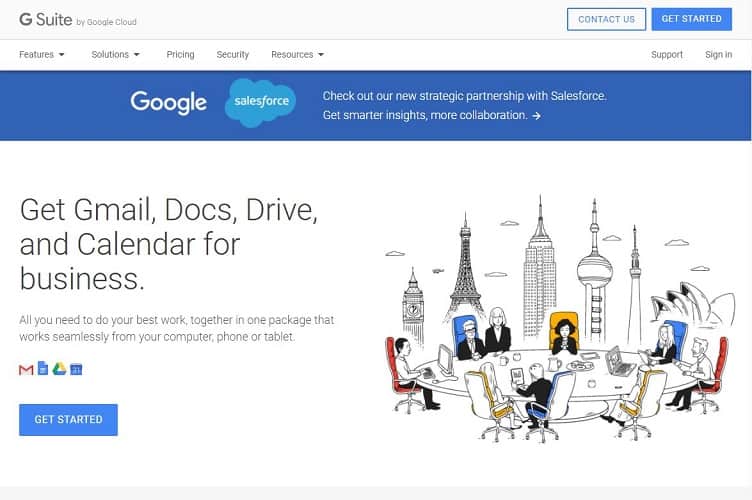The image size is (752, 500).
Task: Click Get Started below the app icons
Action: pos(68,420)
